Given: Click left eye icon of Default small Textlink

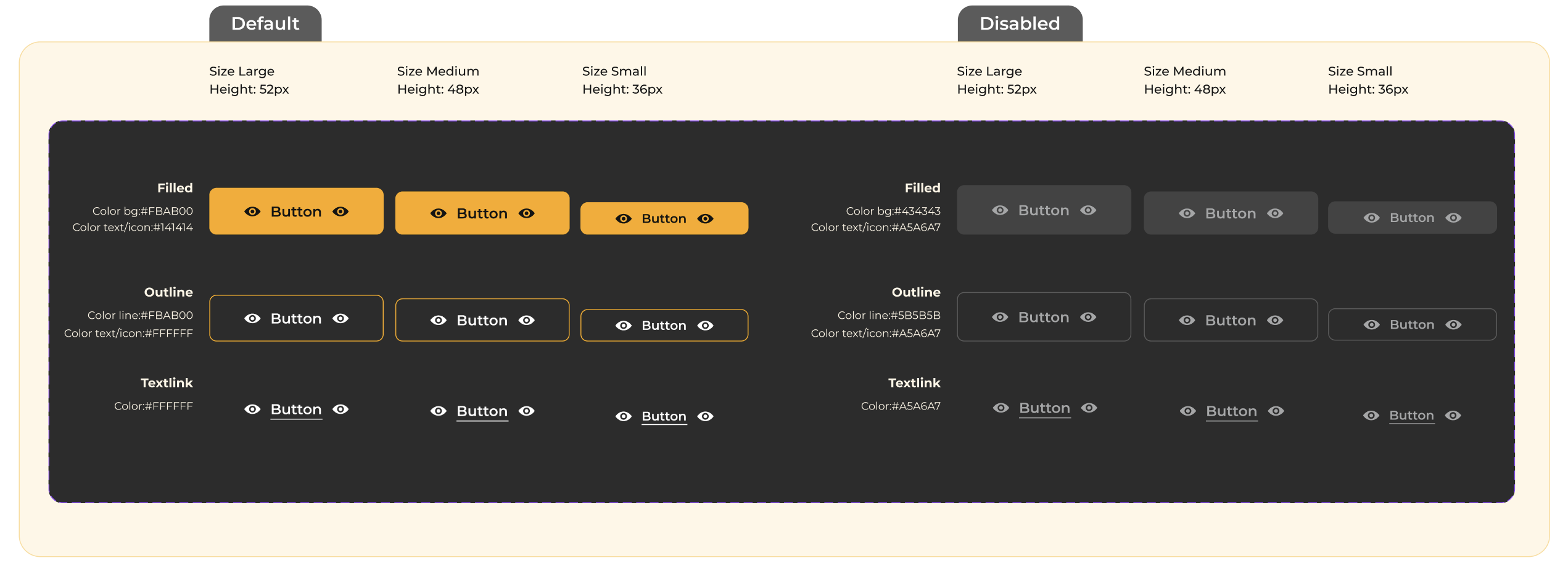Looking at the screenshot, I should (x=624, y=416).
